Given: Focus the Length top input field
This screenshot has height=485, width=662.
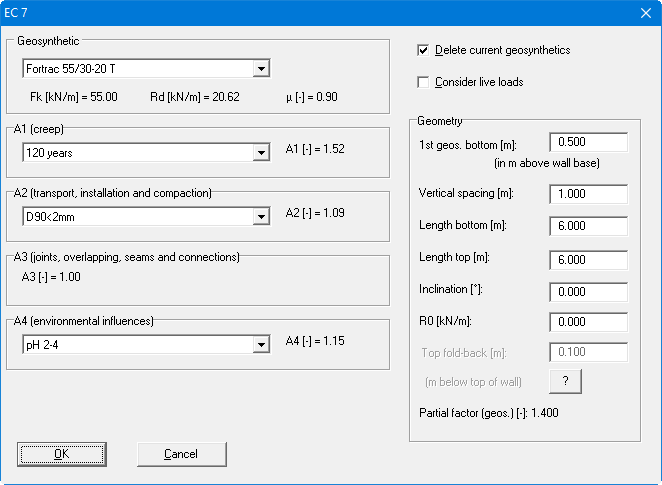Looking at the screenshot, I should (x=588, y=259).
